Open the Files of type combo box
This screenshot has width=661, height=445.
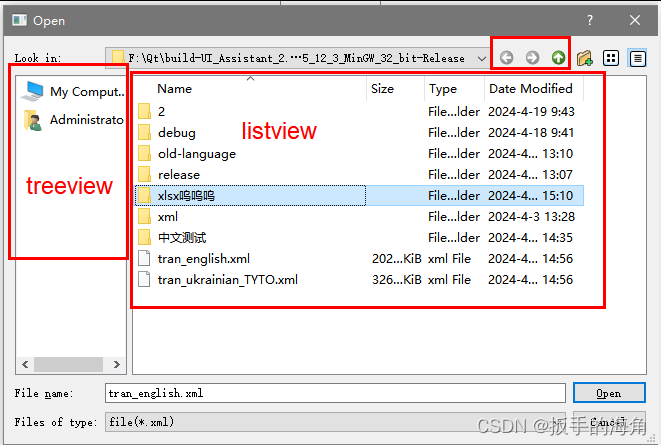335,422
